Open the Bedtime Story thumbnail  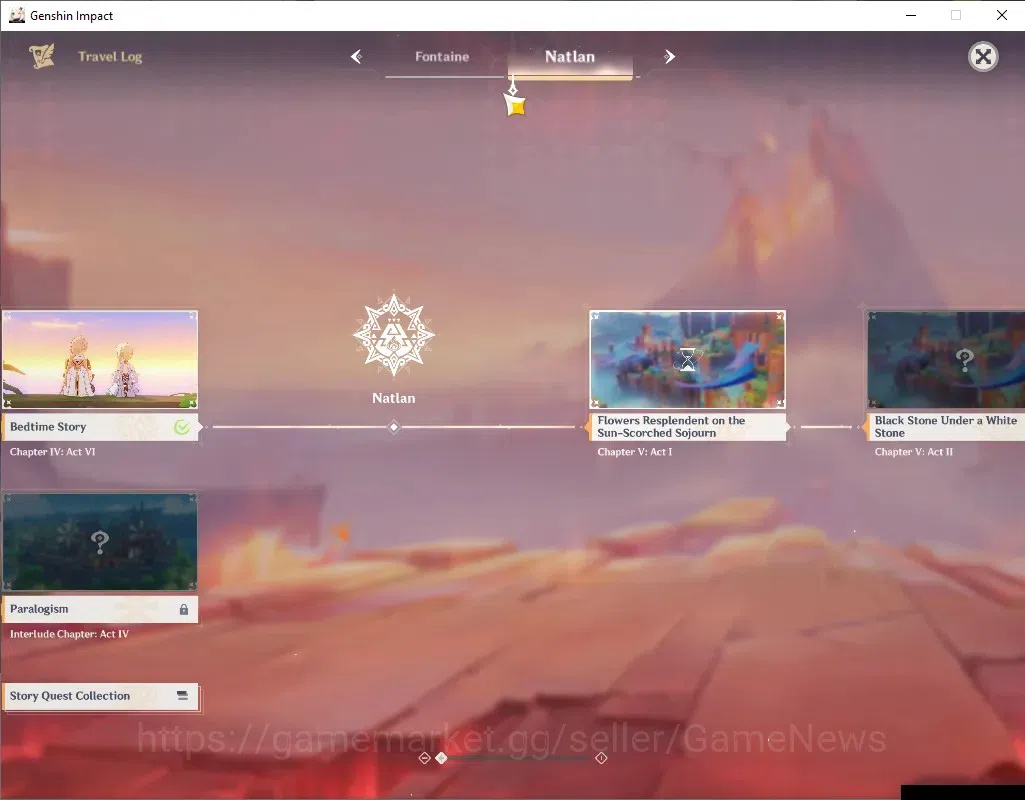[x=99, y=359]
